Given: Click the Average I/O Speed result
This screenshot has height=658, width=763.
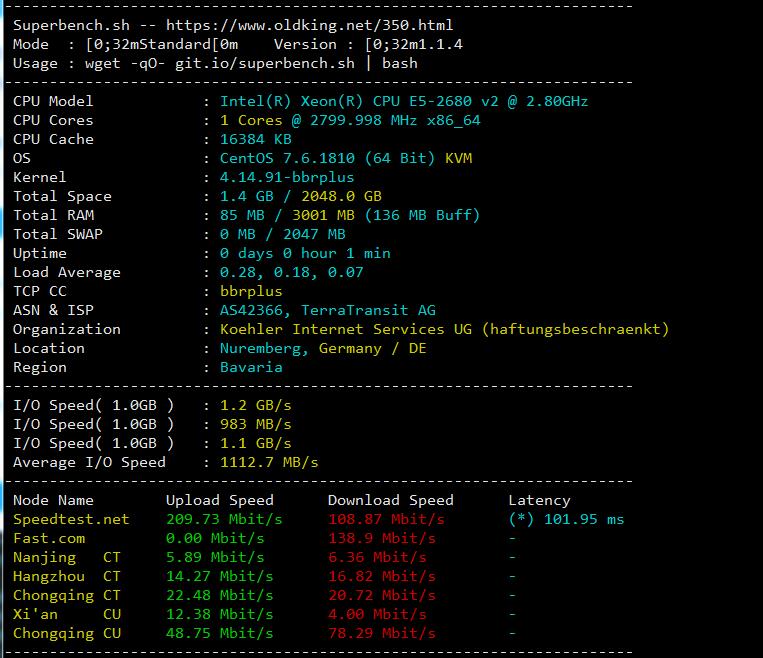Looking at the screenshot, I should coord(269,462).
